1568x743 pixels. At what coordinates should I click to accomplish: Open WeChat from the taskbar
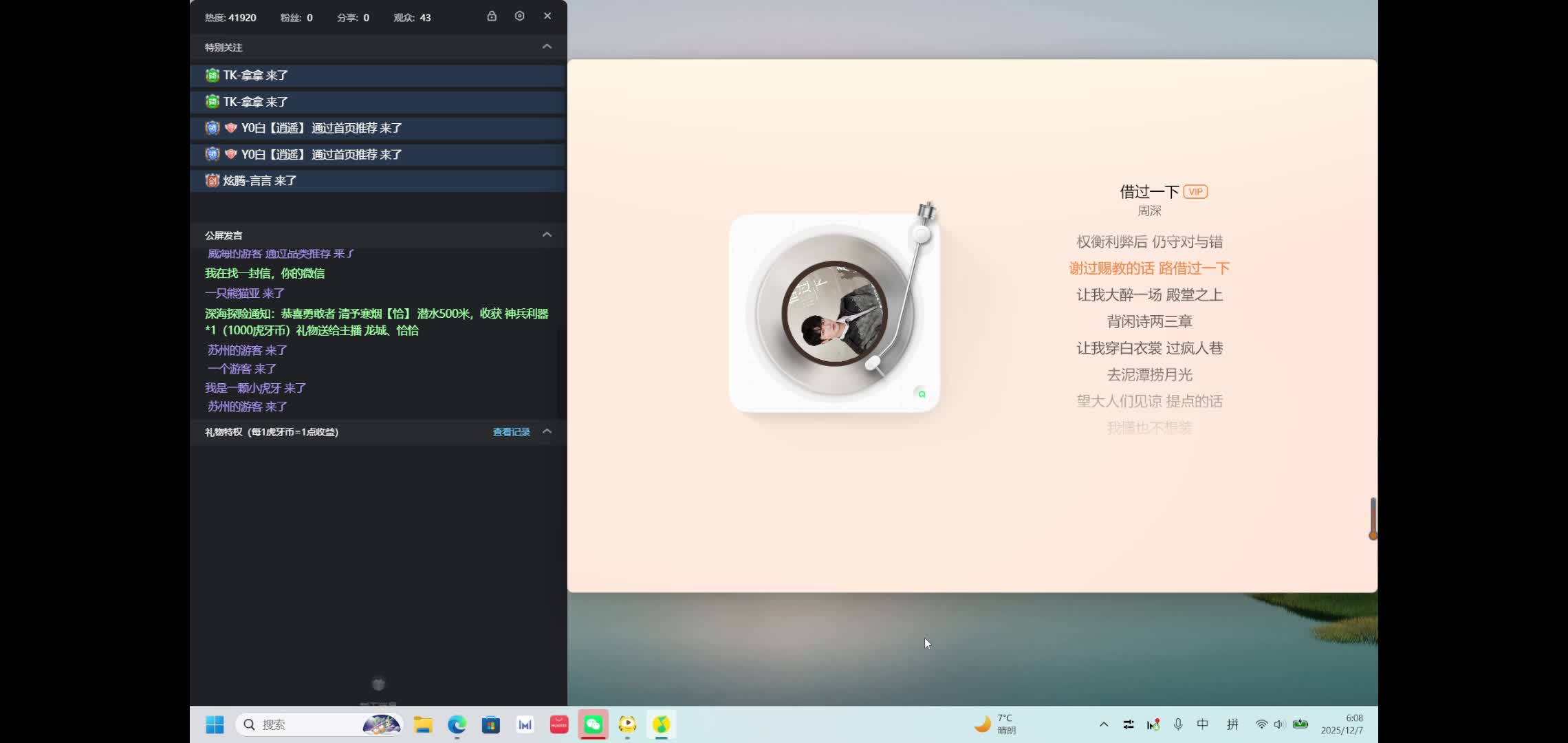[593, 724]
